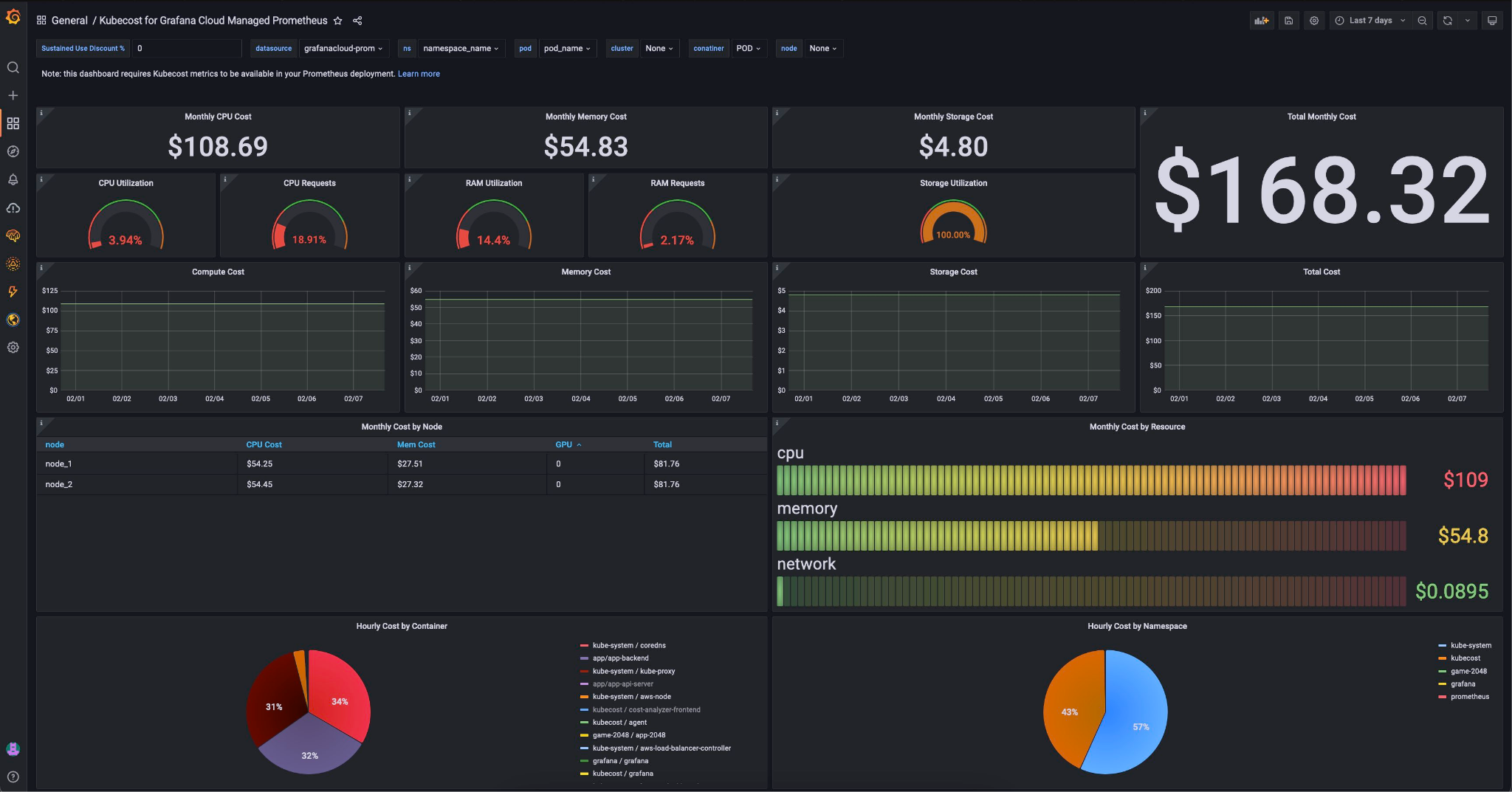Open the Dashboards section from the sidebar
The image size is (1512, 792).
13,123
